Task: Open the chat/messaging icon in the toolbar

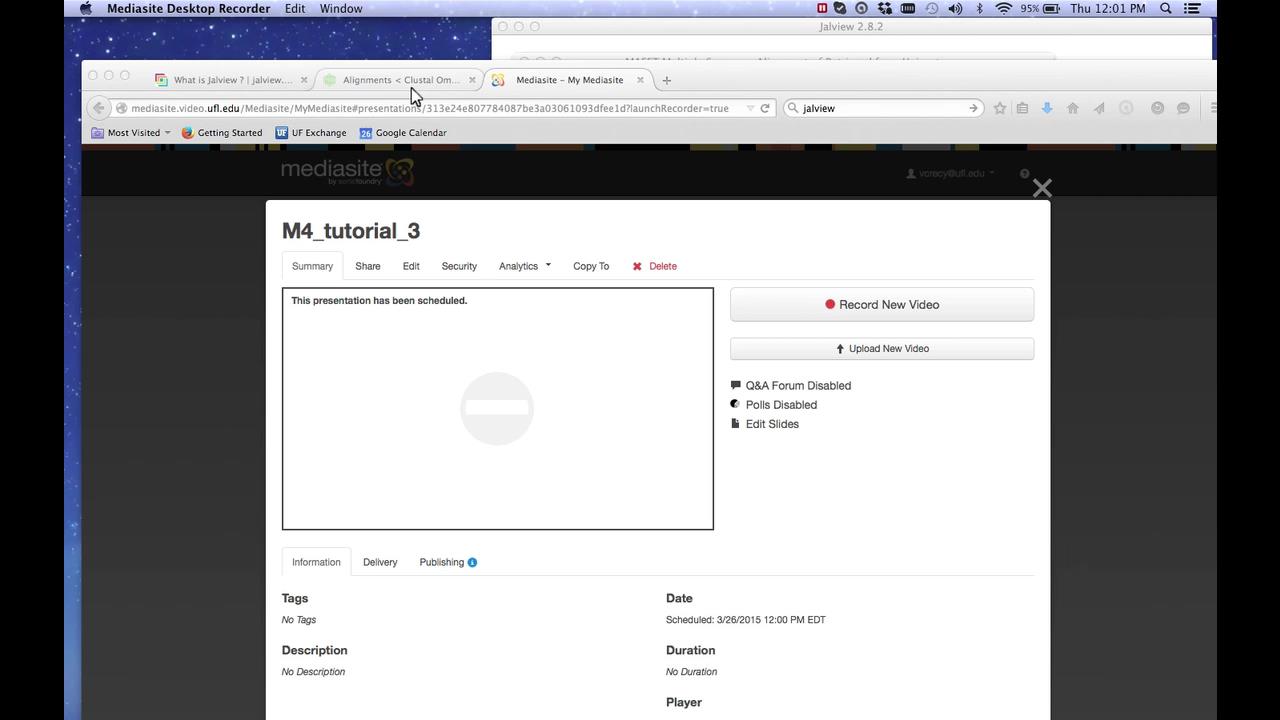Action: [1183, 108]
